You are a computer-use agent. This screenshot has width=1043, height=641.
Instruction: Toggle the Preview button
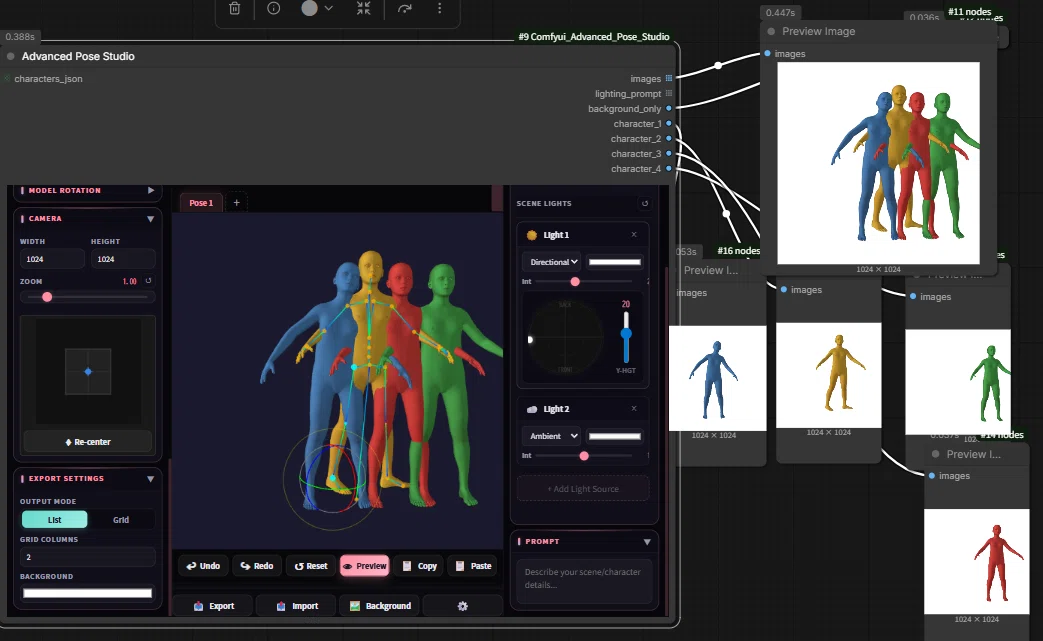click(x=365, y=566)
